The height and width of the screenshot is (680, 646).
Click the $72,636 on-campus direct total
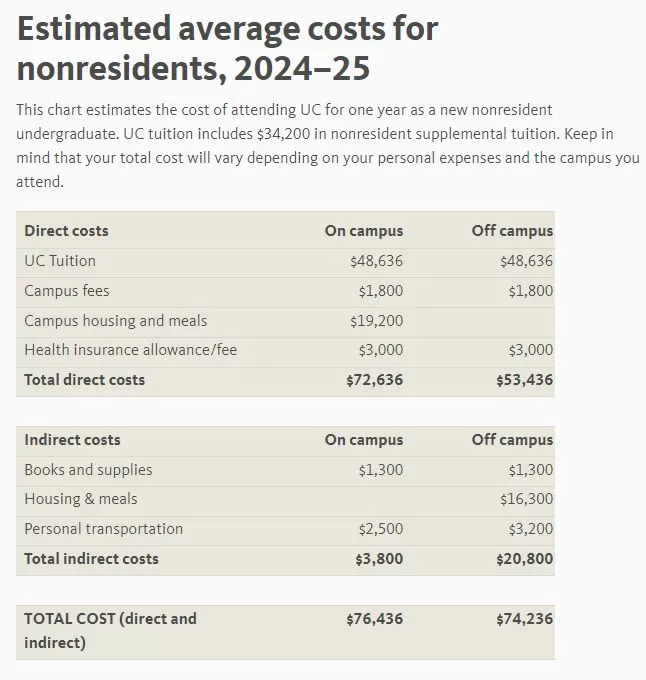point(375,380)
